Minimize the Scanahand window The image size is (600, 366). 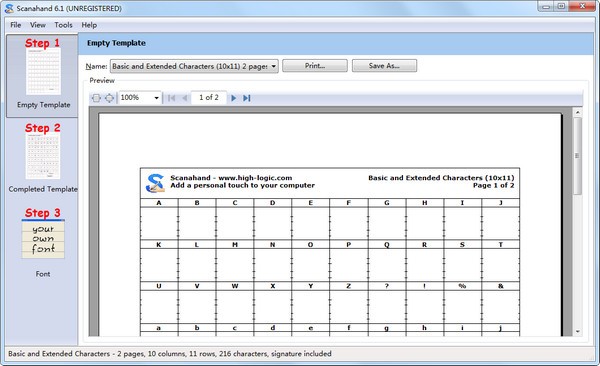pyautogui.click(x=546, y=6)
